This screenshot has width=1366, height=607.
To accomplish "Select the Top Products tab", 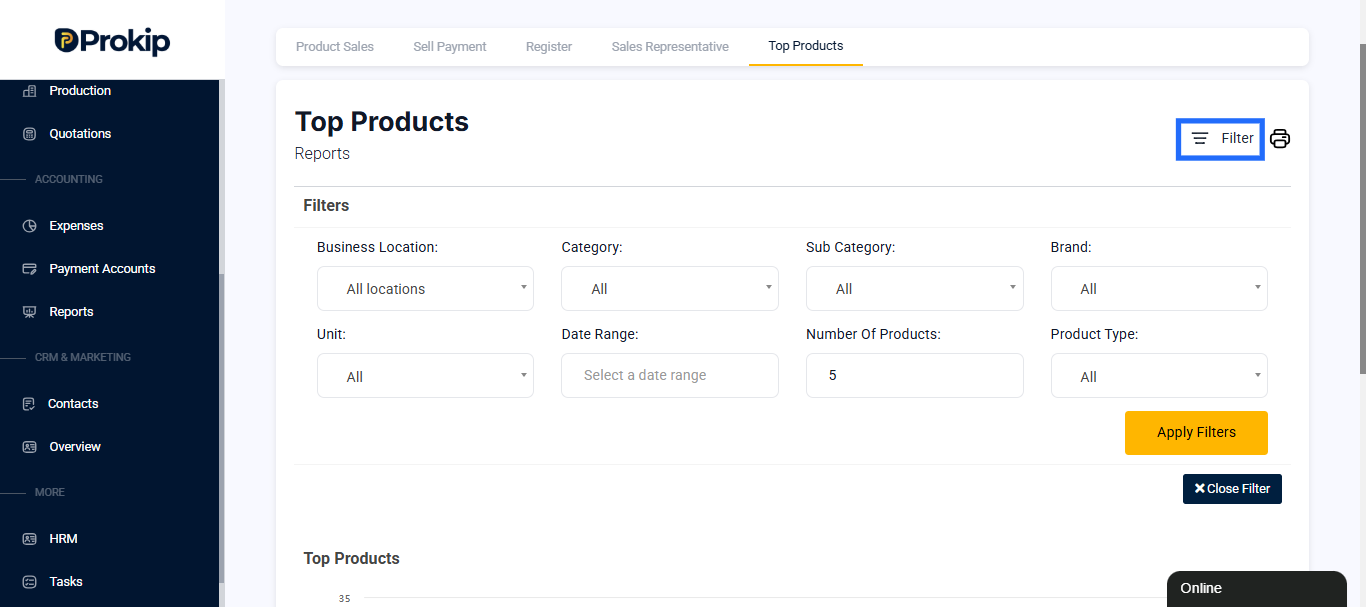I will tap(806, 46).
